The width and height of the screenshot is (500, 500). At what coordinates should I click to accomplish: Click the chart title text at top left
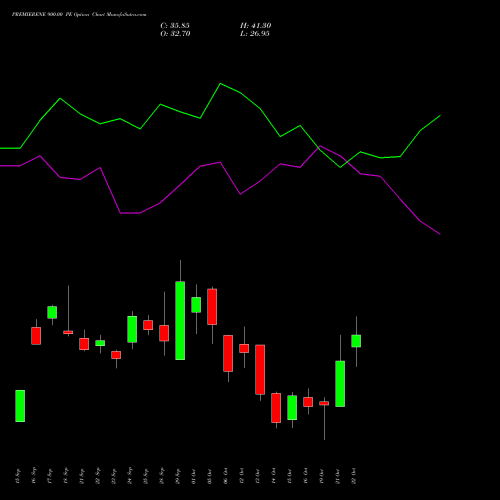click(79, 15)
